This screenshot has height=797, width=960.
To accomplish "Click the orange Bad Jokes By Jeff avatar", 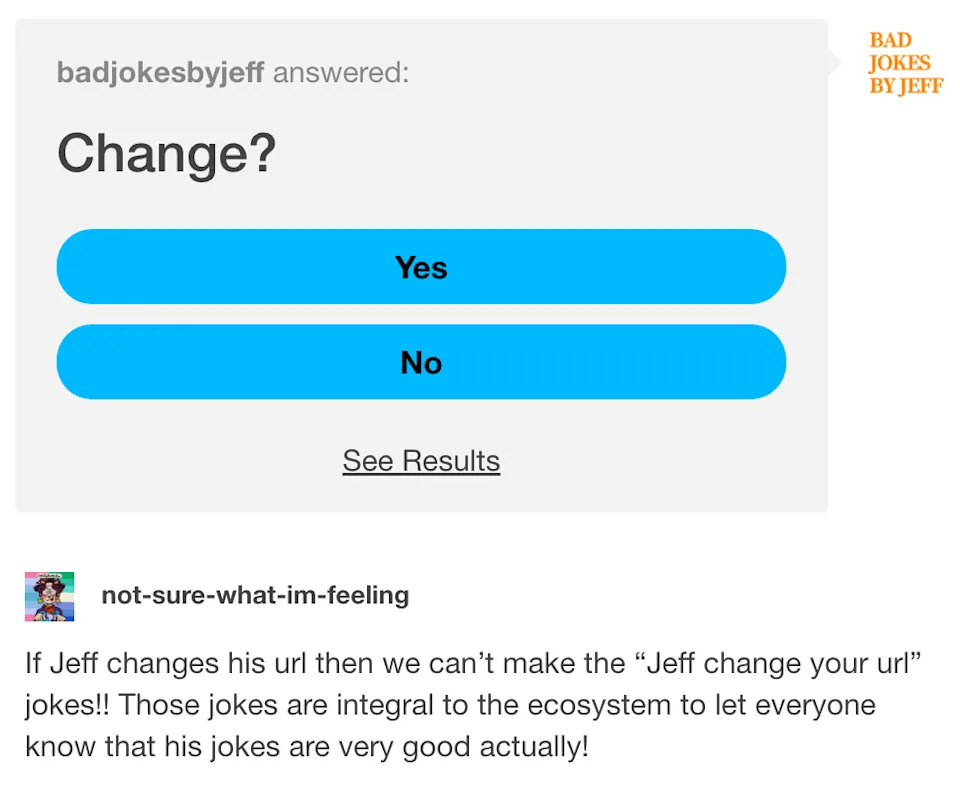I will 905,63.
